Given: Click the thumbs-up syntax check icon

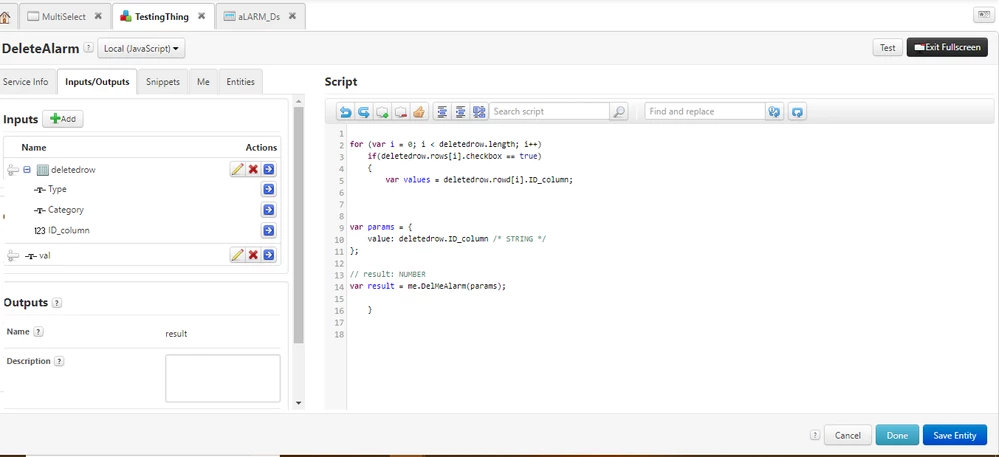Looking at the screenshot, I should (x=419, y=112).
